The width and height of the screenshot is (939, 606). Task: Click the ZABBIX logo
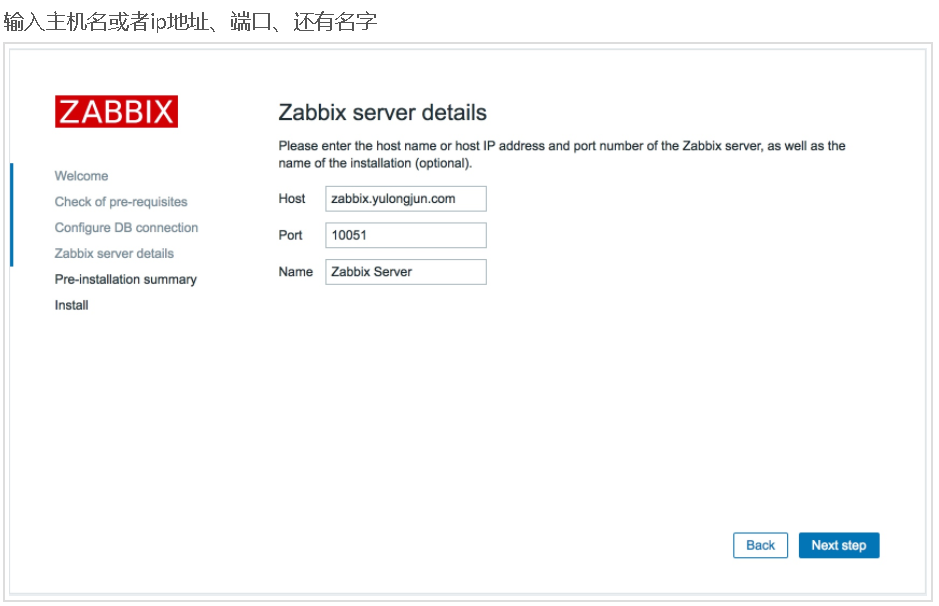tap(116, 111)
